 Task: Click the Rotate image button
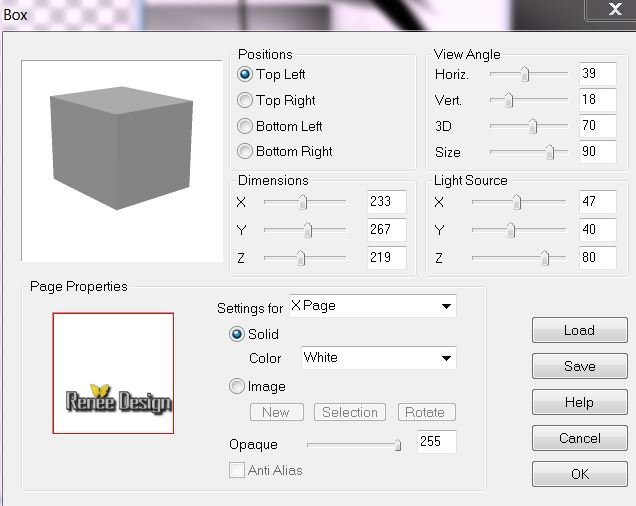click(x=427, y=412)
